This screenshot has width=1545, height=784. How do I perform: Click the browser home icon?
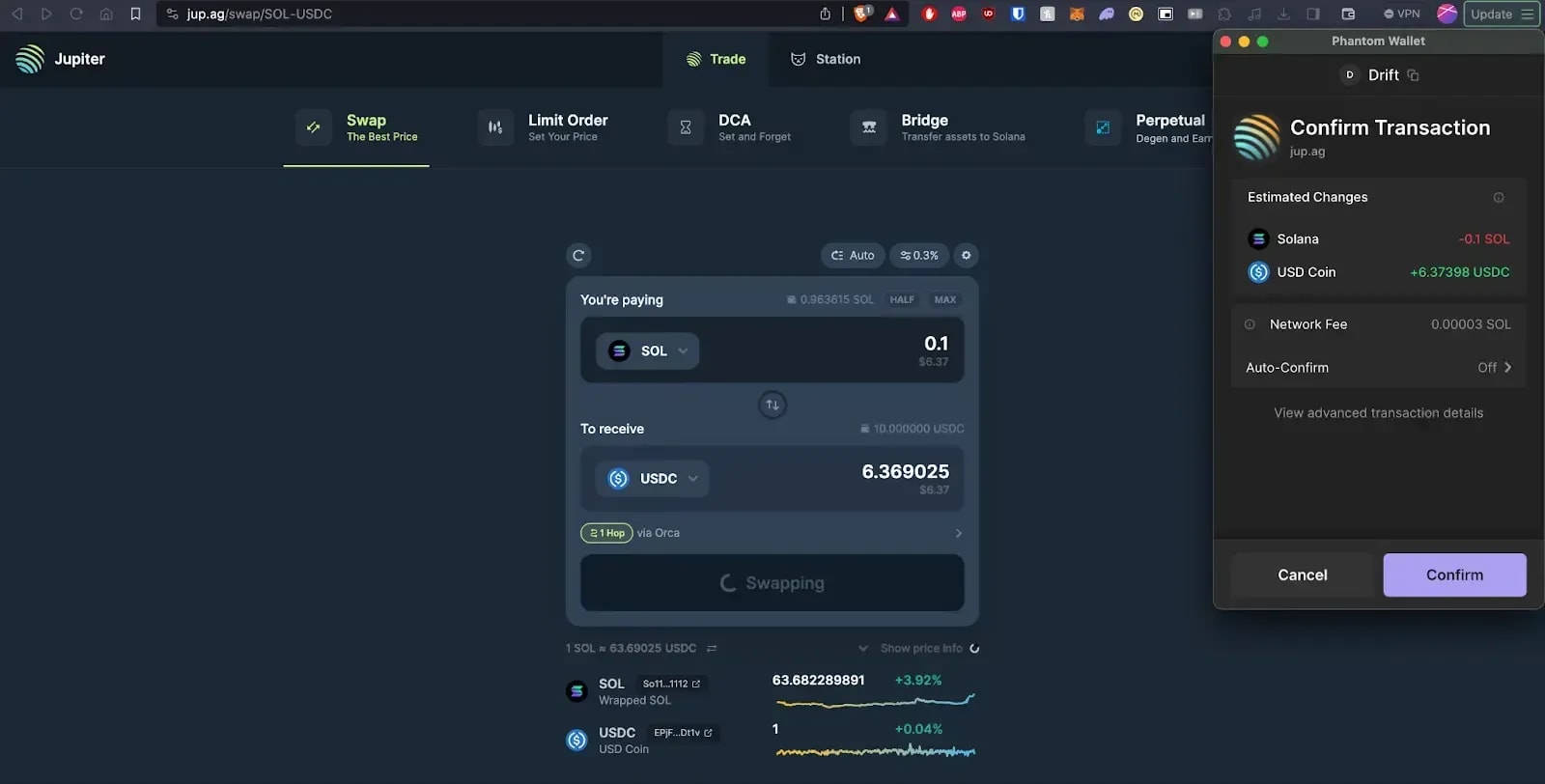[x=106, y=14]
